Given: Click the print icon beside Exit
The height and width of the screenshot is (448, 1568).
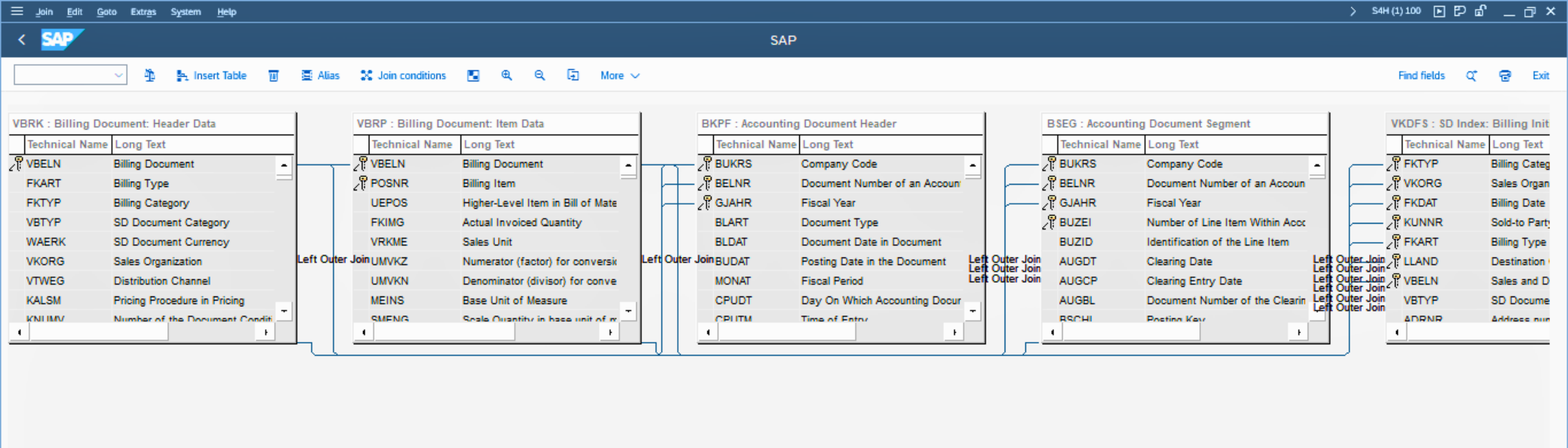Looking at the screenshot, I should 1505,75.
